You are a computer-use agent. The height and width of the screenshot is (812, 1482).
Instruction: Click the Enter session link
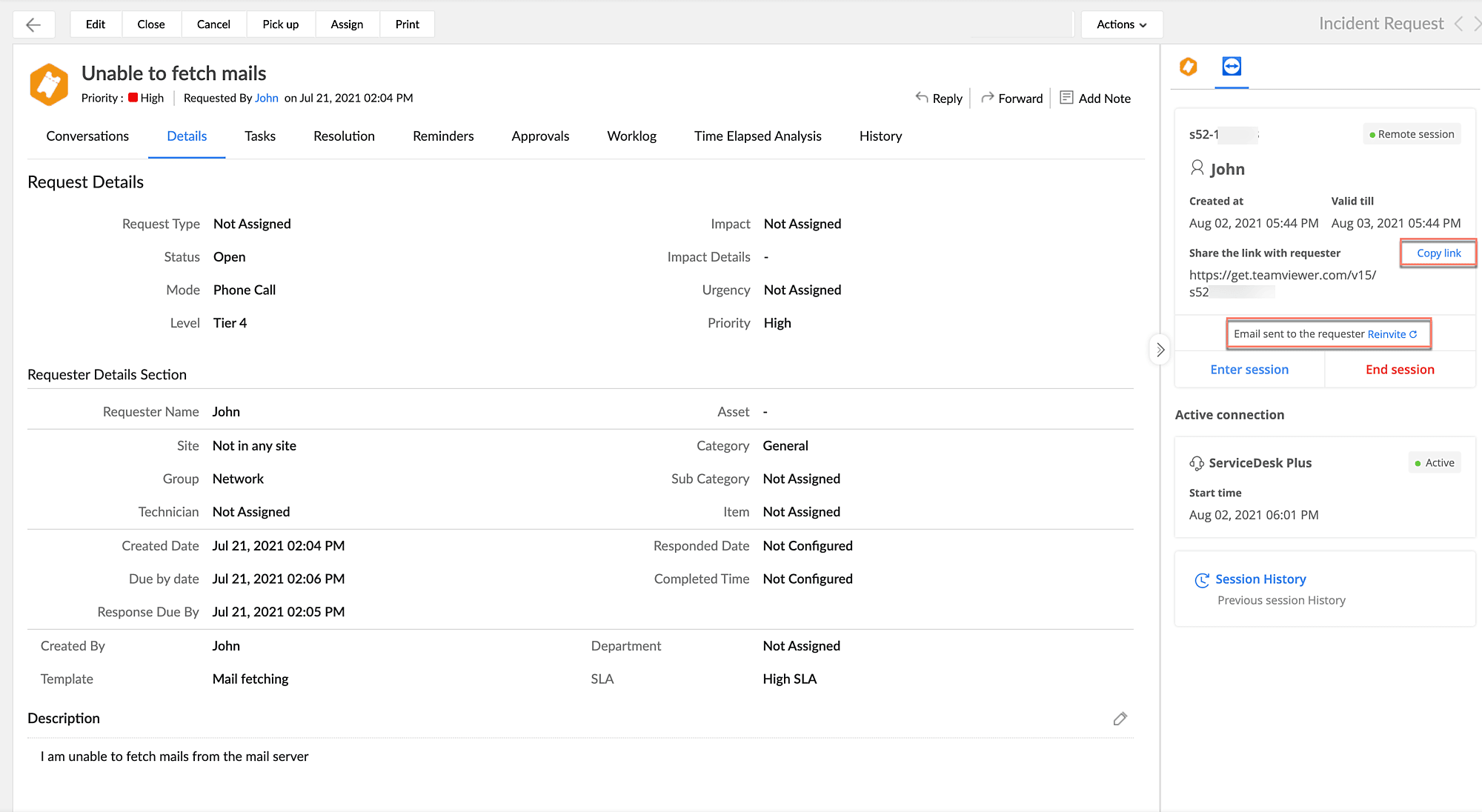pos(1249,370)
